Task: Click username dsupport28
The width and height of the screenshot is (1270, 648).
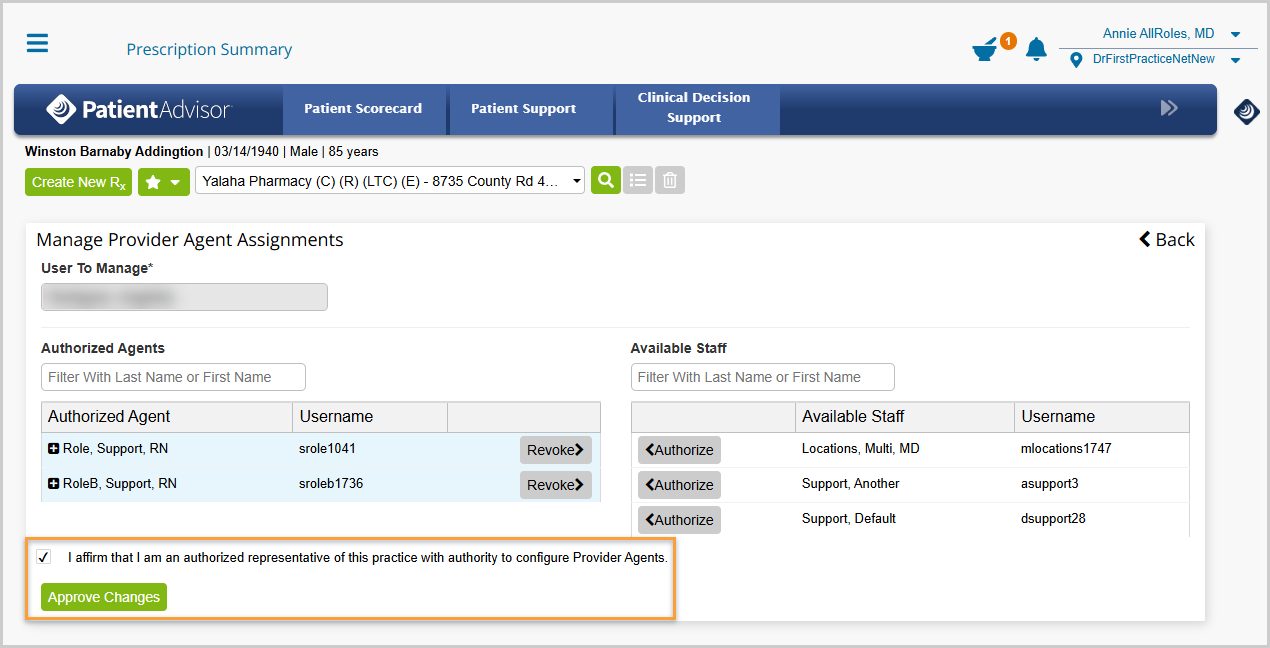Action: pyautogui.click(x=1053, y=519)
